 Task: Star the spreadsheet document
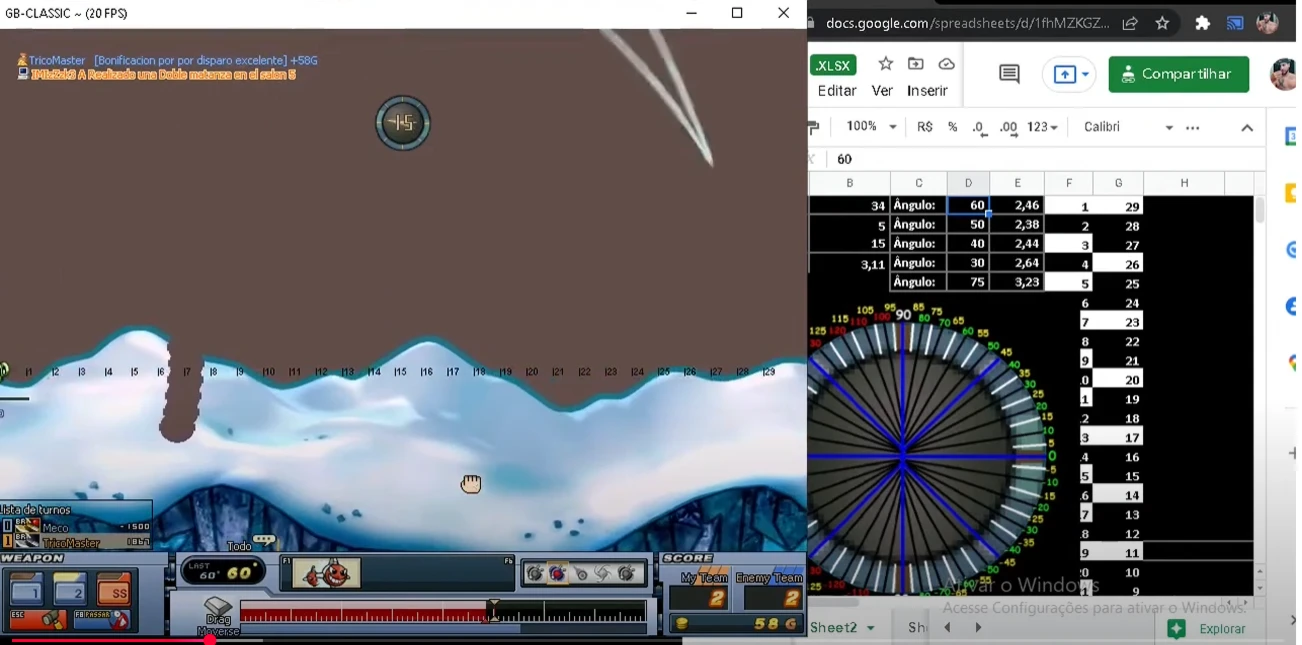point(885,64)
